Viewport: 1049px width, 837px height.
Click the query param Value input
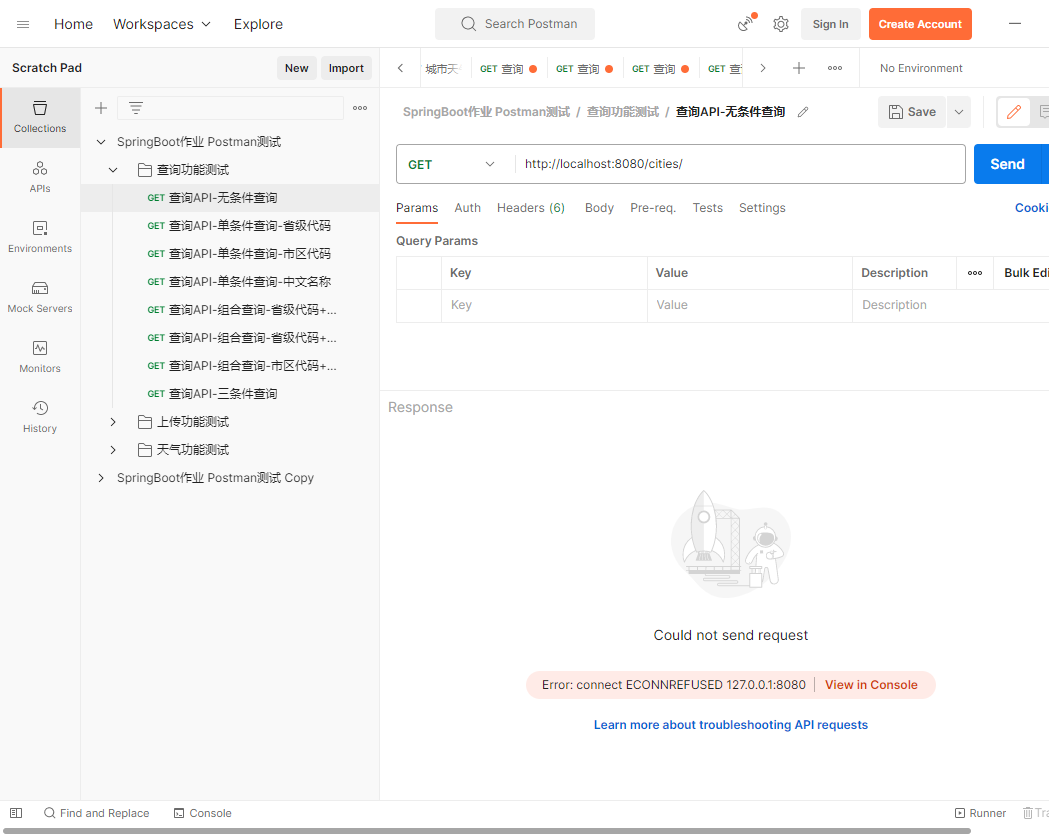point(749,305)
